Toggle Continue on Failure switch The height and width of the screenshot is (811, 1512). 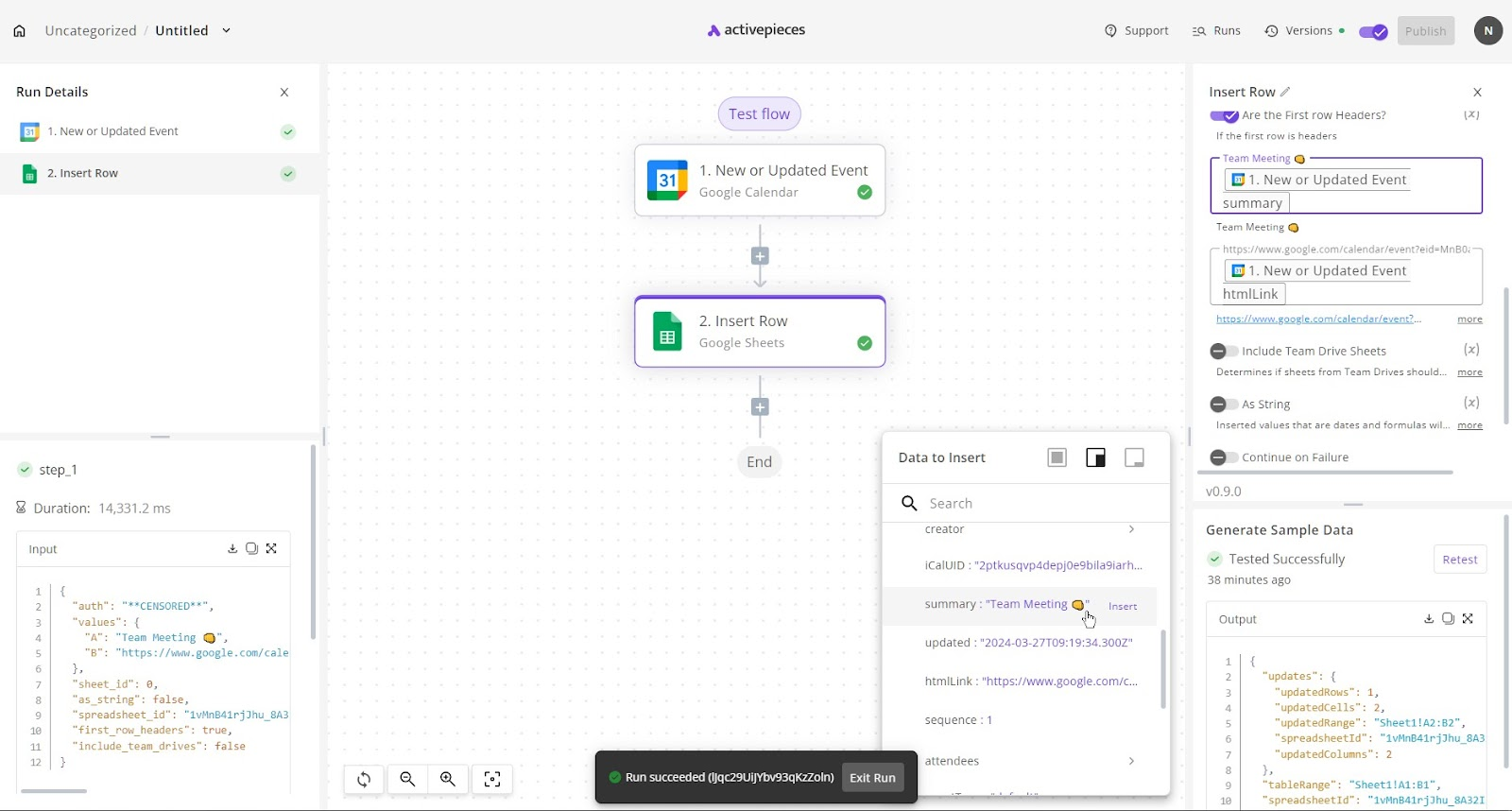pyautogui.click(x=1224, y=457)
